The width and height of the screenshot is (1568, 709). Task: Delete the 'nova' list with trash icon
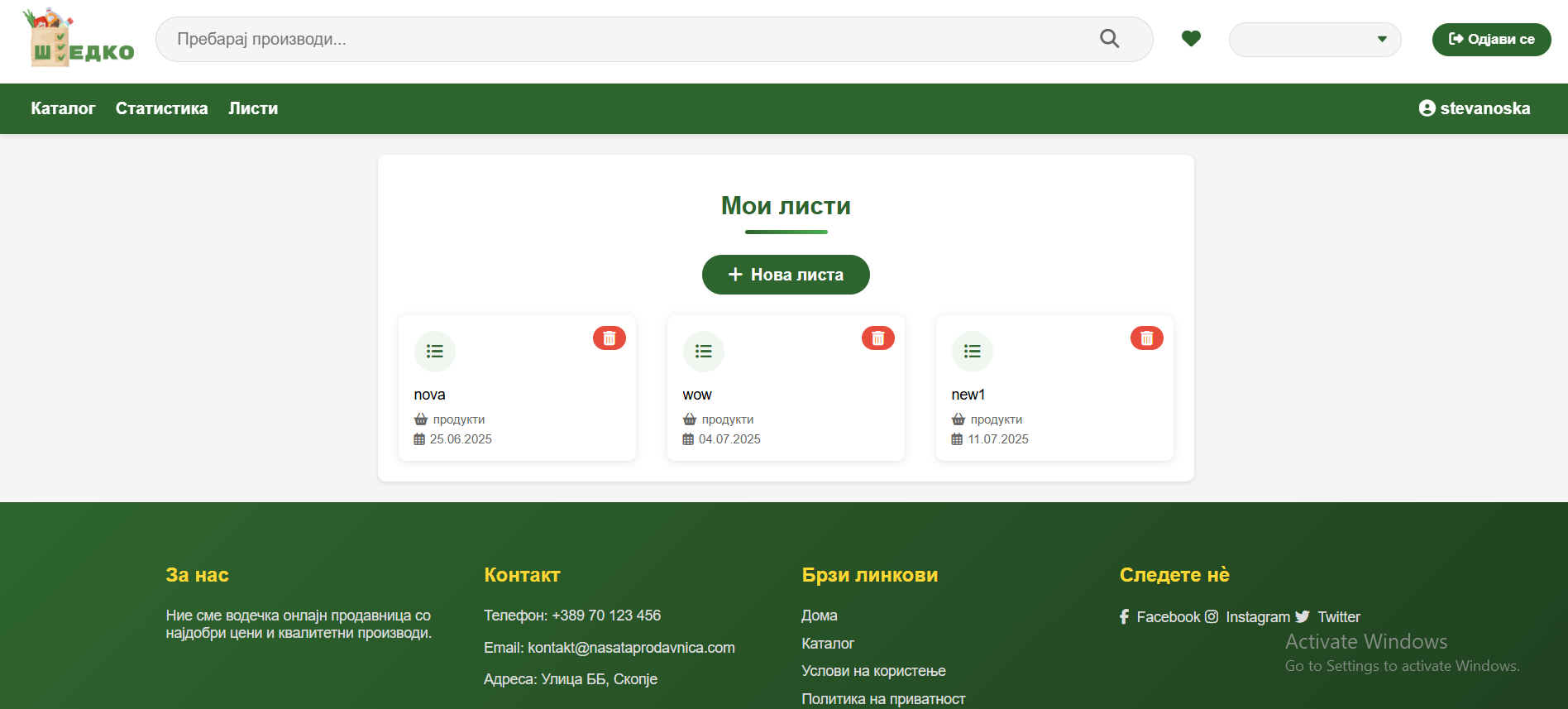coord(609,338)
